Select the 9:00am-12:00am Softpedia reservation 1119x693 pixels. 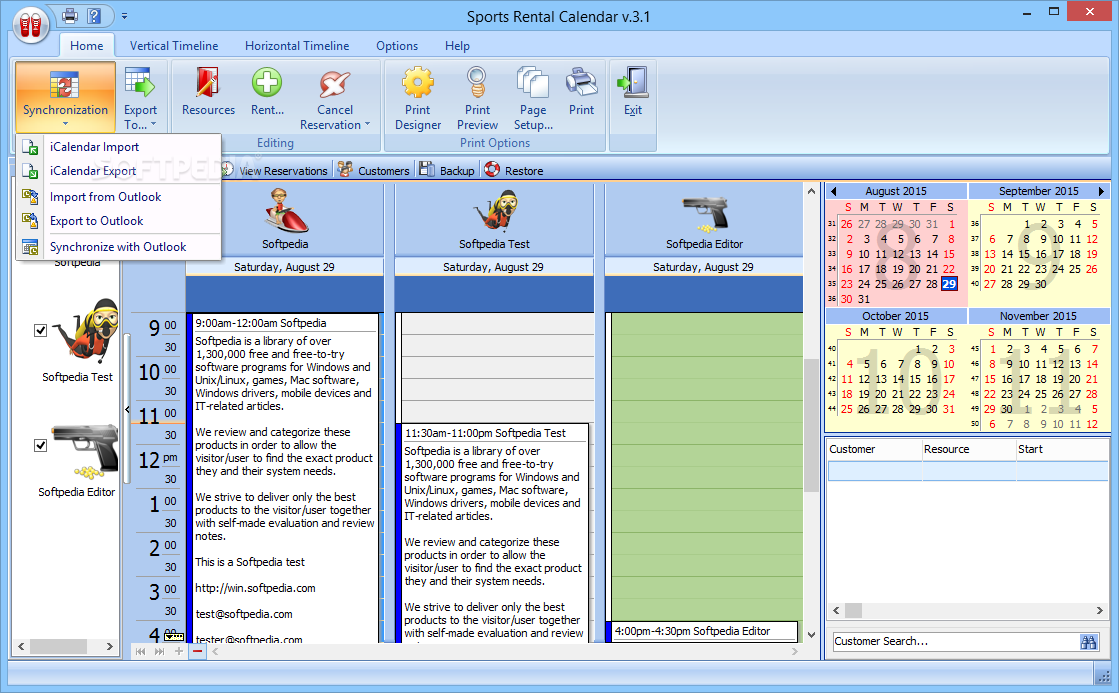[283, 478]
